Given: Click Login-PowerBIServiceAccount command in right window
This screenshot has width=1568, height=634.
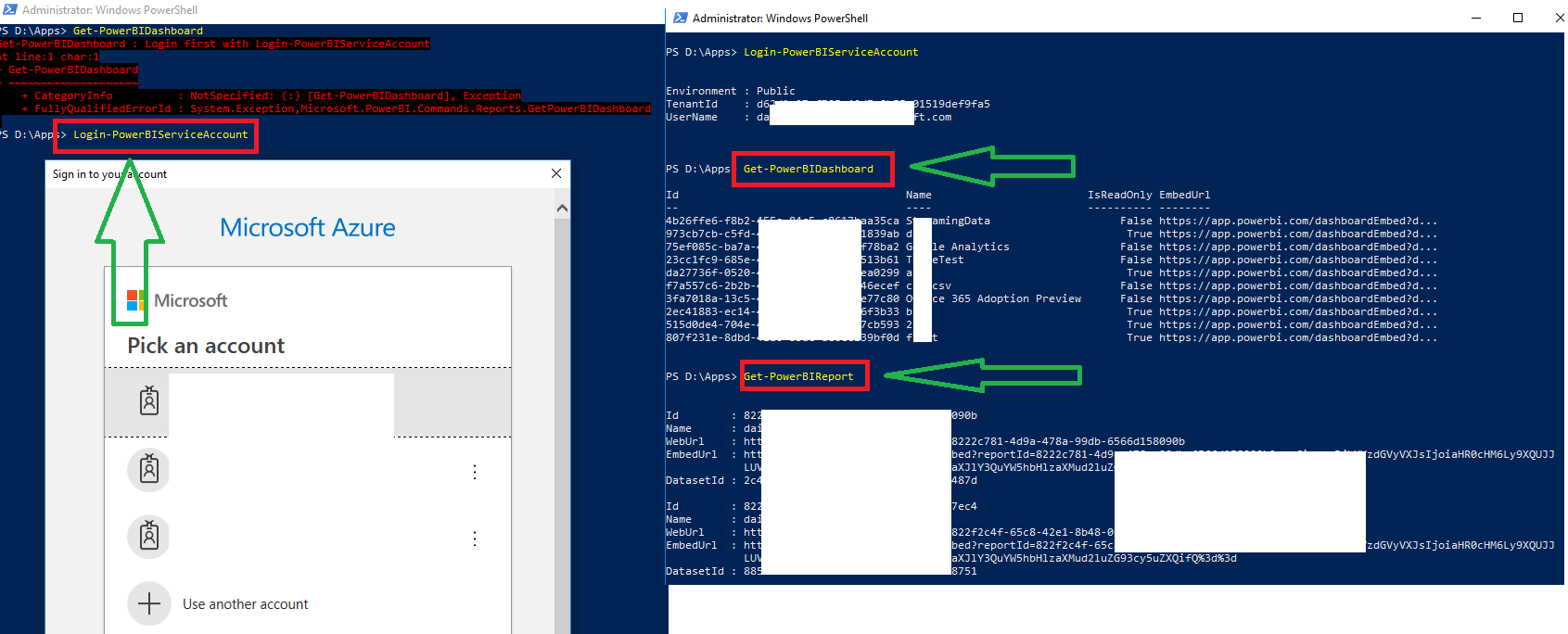Looking at the screenshot, I should pyautogui.click(x=831, y=52).
